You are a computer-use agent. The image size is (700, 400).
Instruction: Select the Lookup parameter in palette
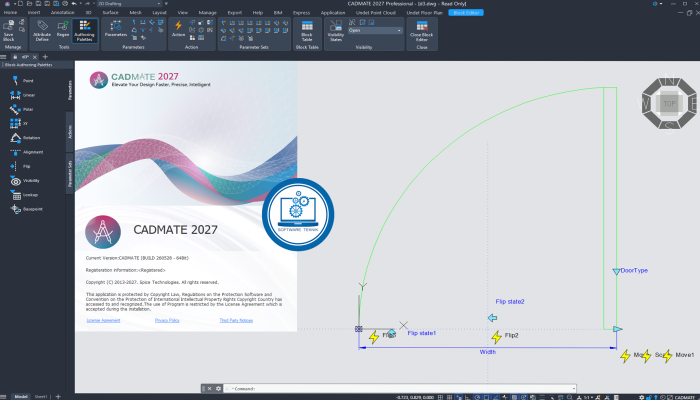pos(24,195)
